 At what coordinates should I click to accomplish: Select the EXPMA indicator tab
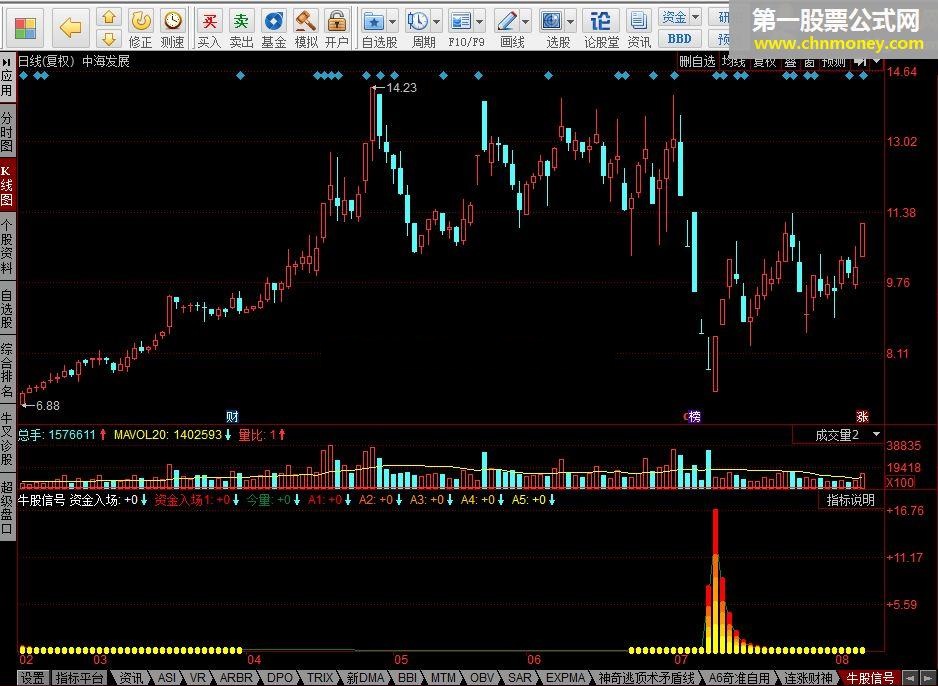click(x=565, y=678)
